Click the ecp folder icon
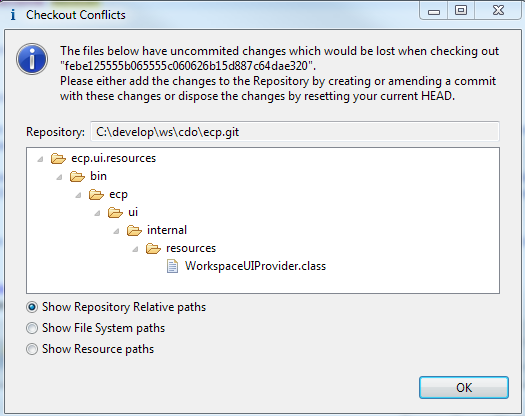Image resolution: width=525 pixels, height=416 pixels. coord(96,195)
